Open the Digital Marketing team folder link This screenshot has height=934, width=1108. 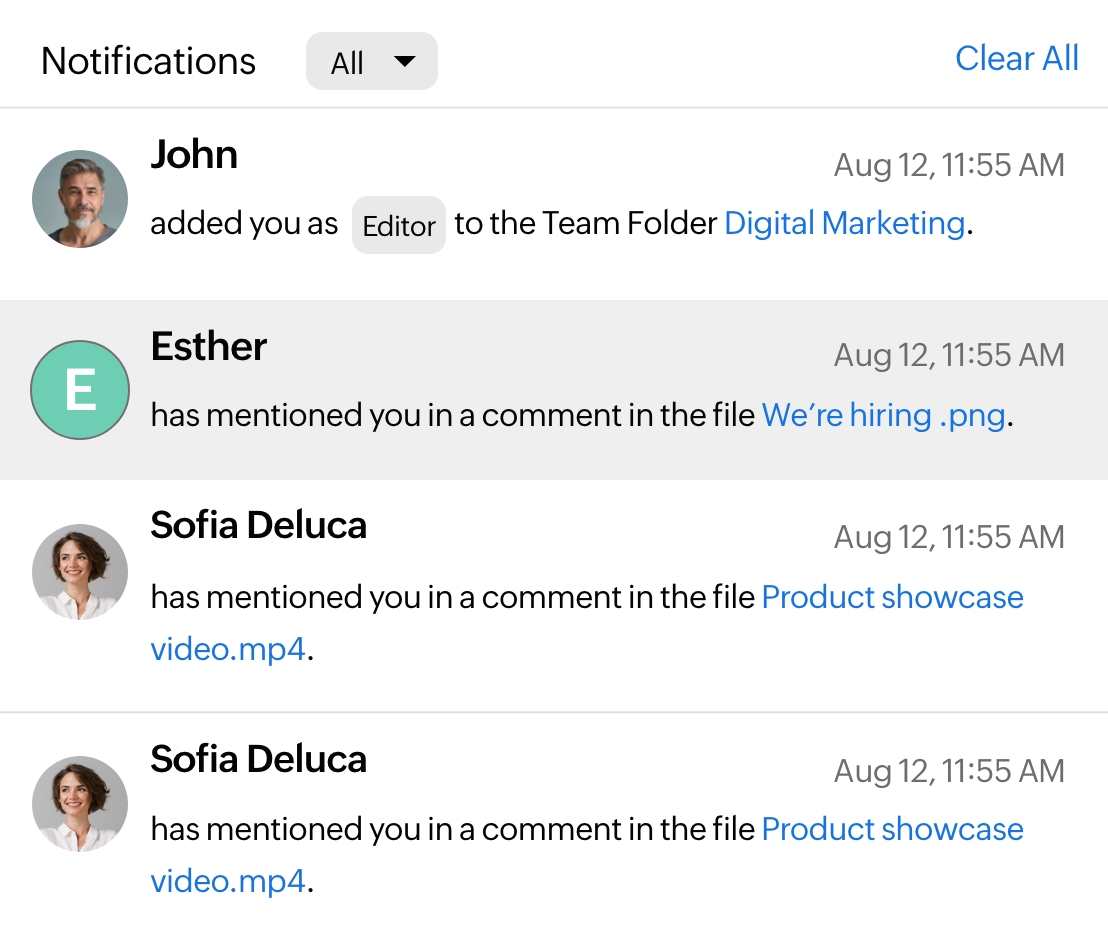[x=844, y=223]
